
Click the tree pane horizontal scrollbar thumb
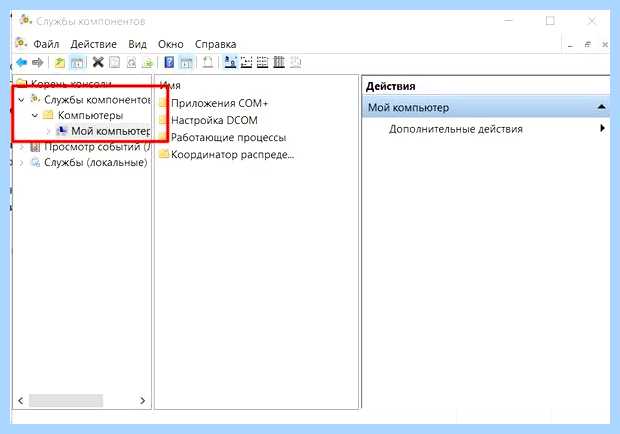pyautogui.click(x=66, y=400)
